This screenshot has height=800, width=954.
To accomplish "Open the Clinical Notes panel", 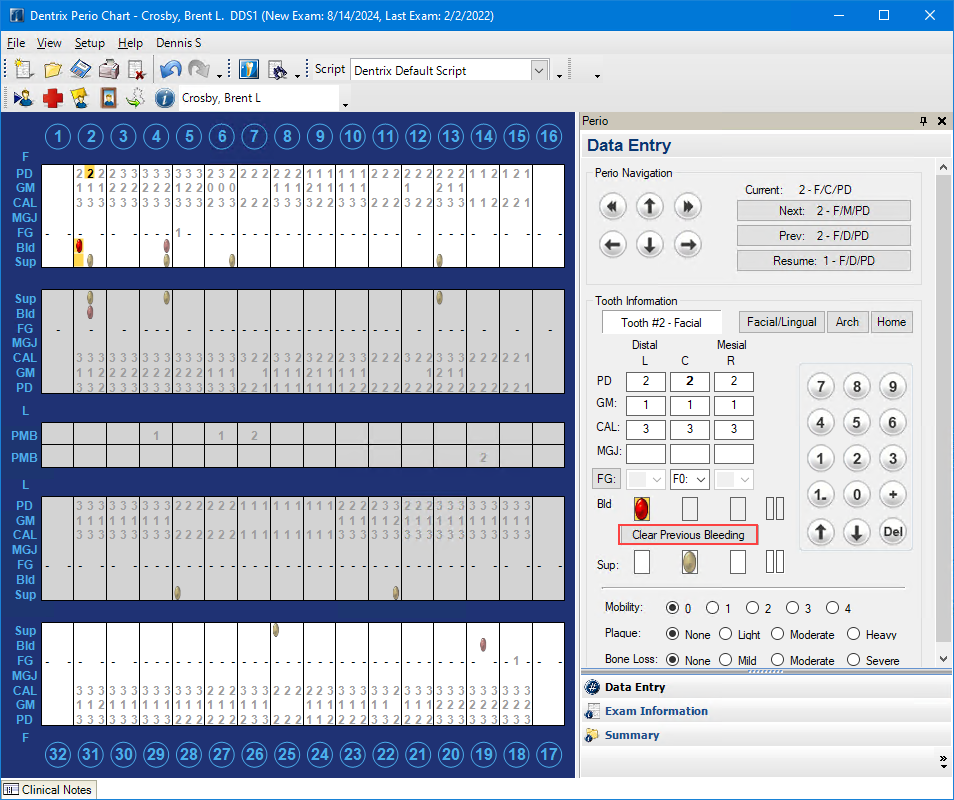I will [x=48, y=789].
